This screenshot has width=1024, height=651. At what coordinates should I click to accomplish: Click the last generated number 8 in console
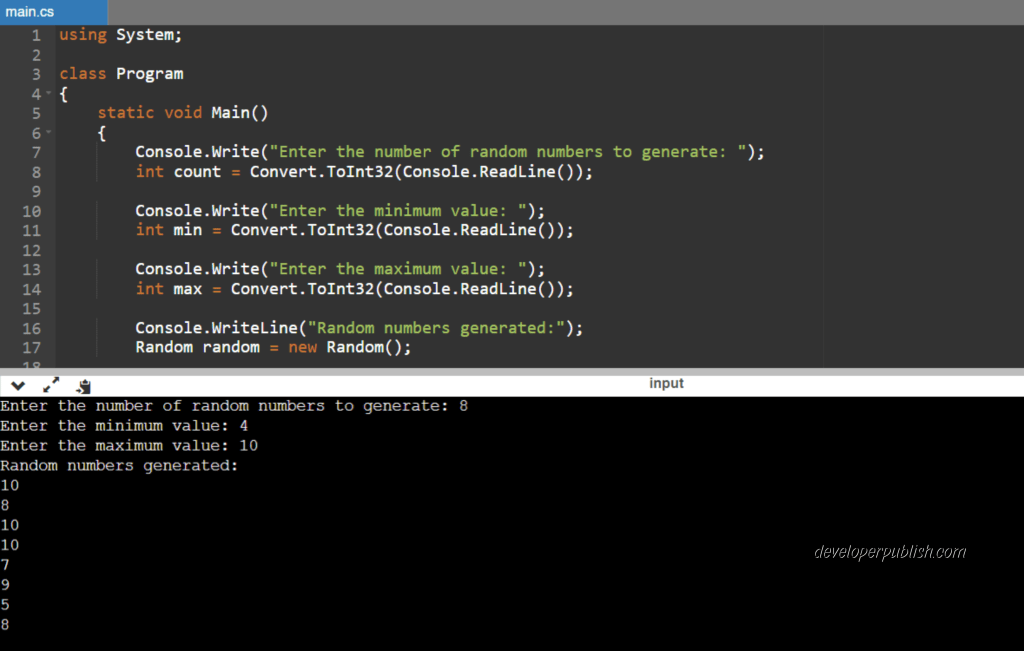click(6, 624)
